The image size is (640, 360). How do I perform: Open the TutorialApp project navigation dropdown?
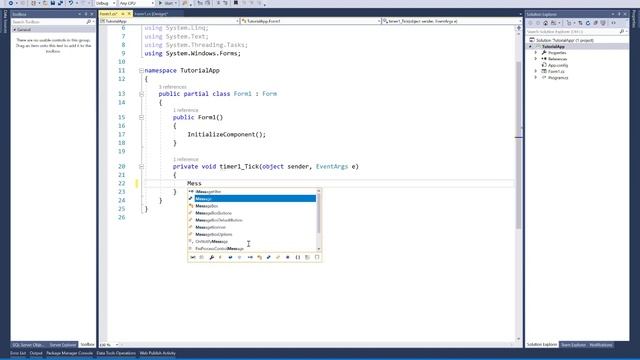coord(169,21)
